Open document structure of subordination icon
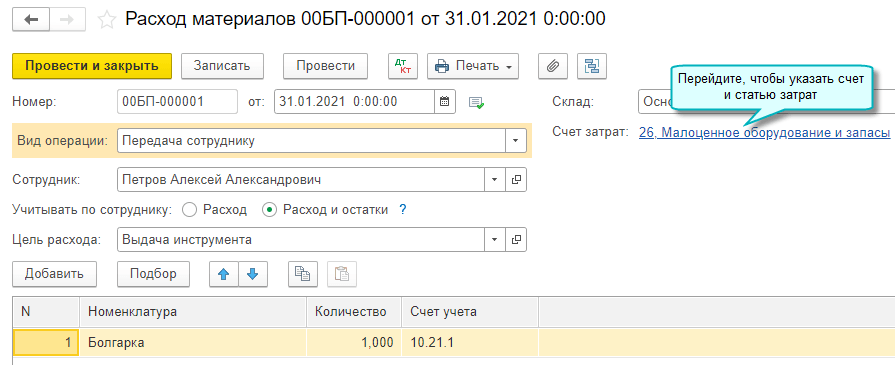The height and width of the screenshot is (365, 895). tap(592, 66)
